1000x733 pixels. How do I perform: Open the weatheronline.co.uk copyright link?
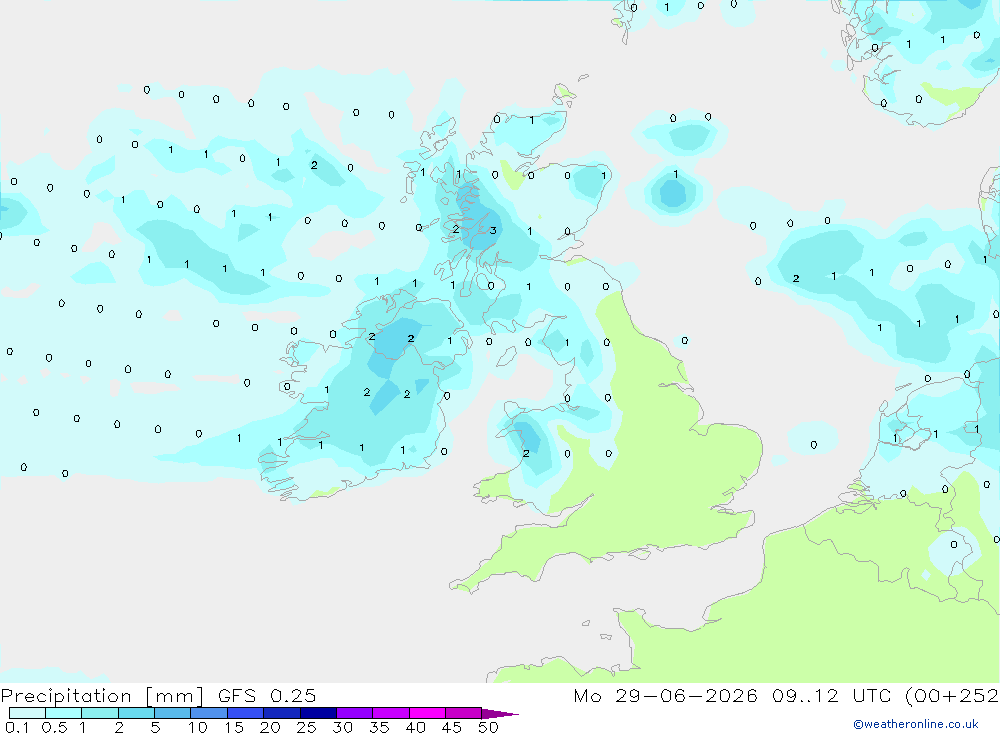click(916, 724)
